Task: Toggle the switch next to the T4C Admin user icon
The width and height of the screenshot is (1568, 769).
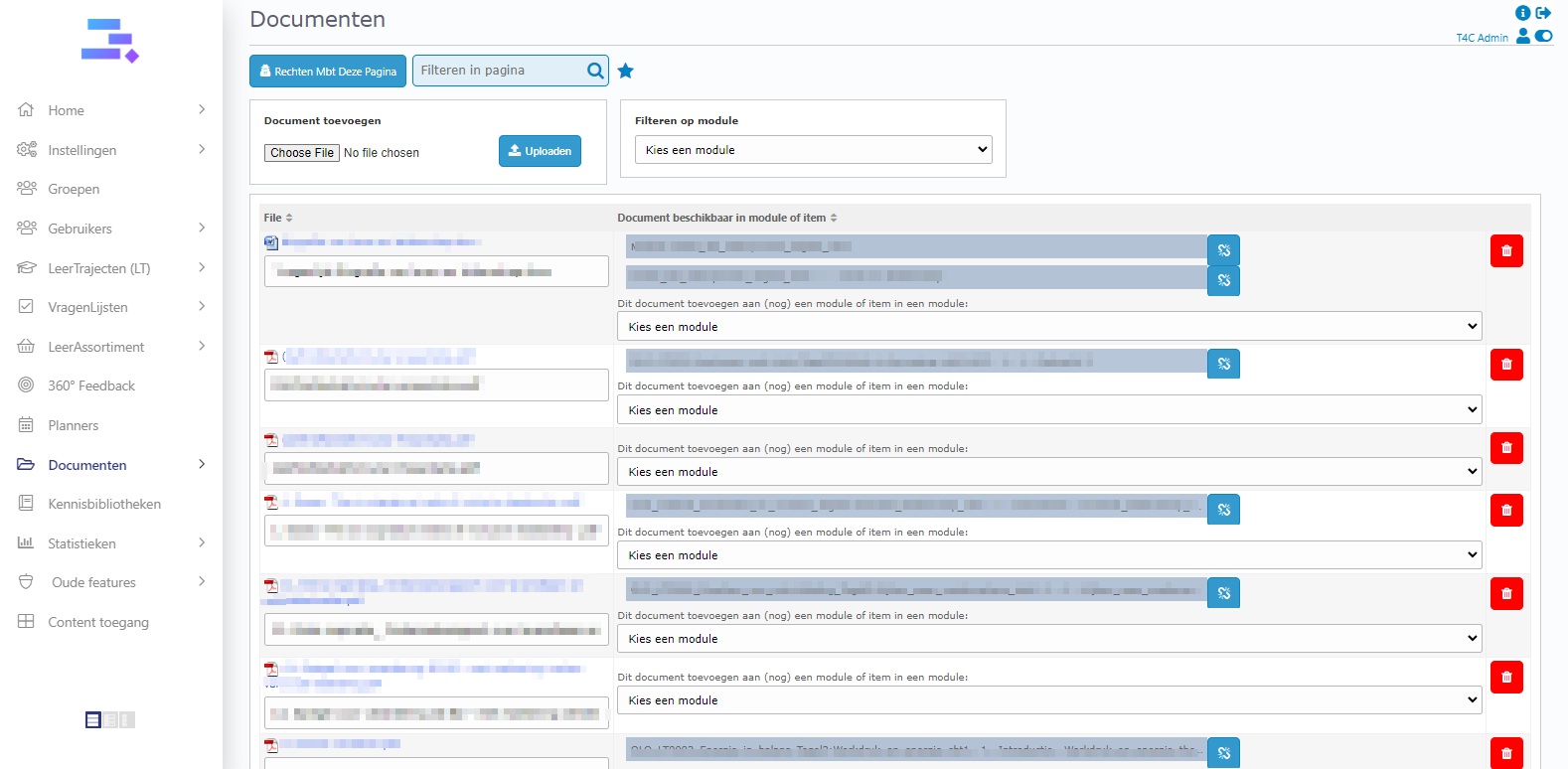Action: click(x=1543, y=36)
